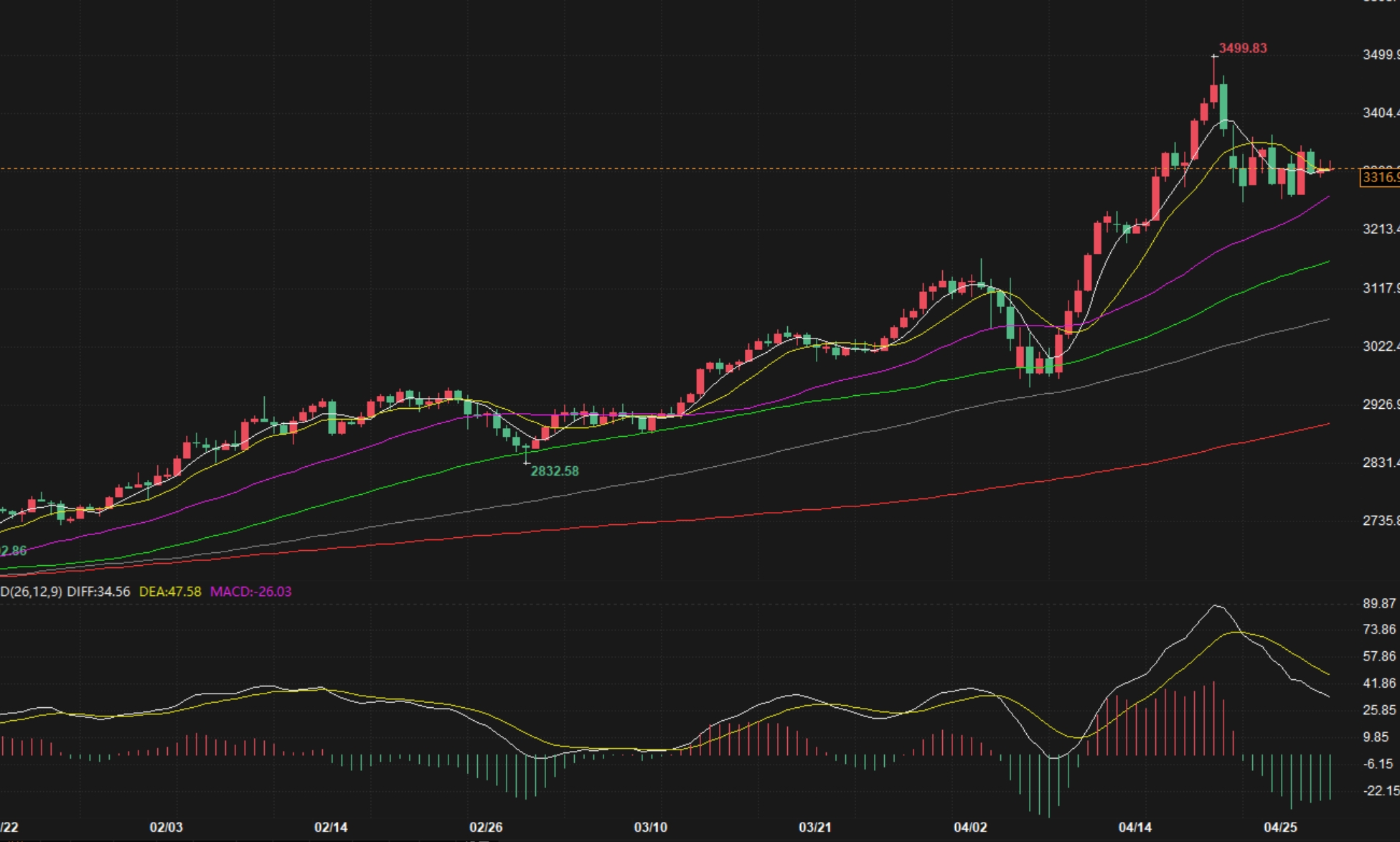Click the 2926.9 price axis value
Viewport: 1400px width, 842px height.
click(x=1380, y=405)
